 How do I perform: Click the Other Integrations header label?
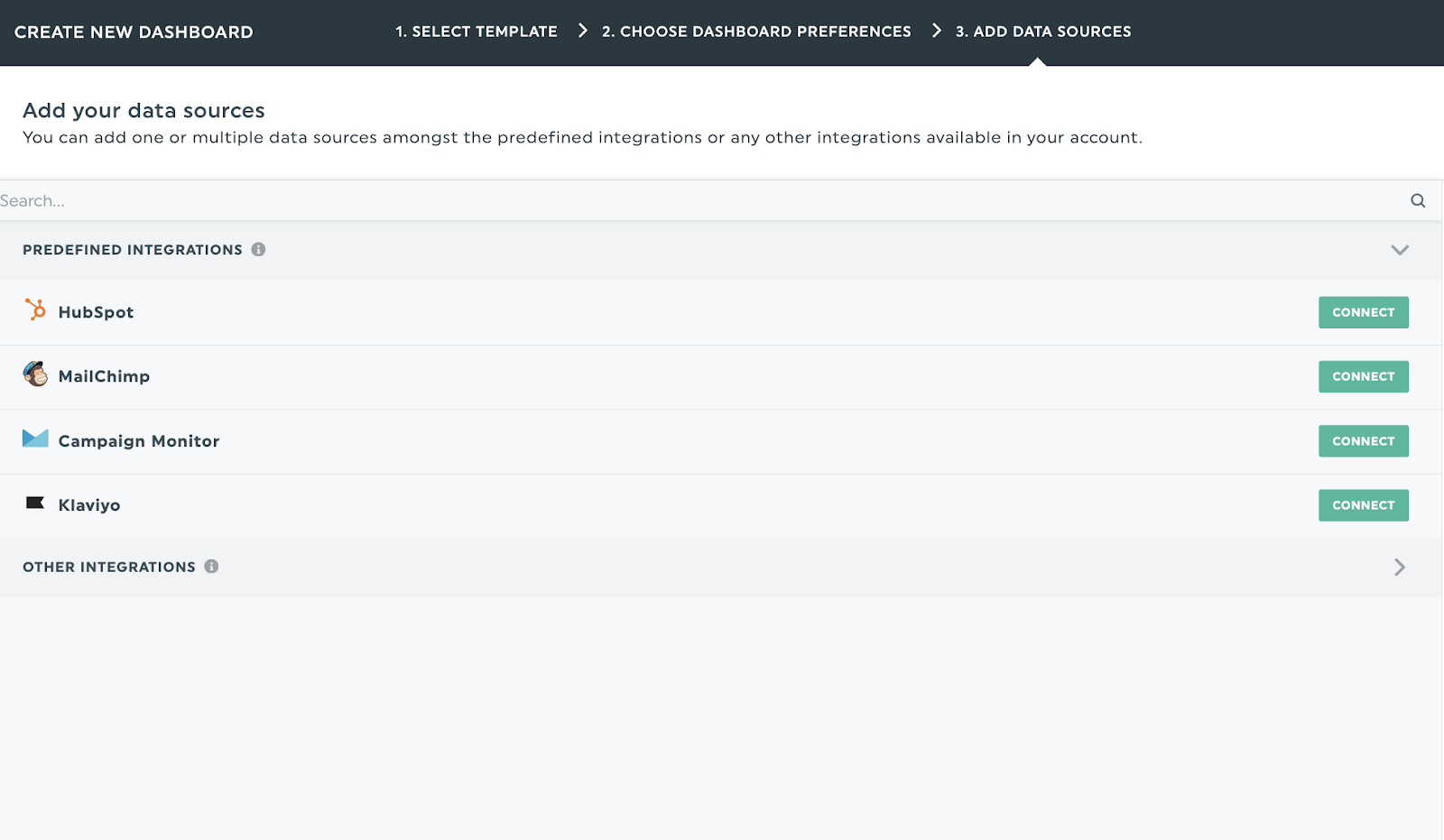[x=109, y=567]
